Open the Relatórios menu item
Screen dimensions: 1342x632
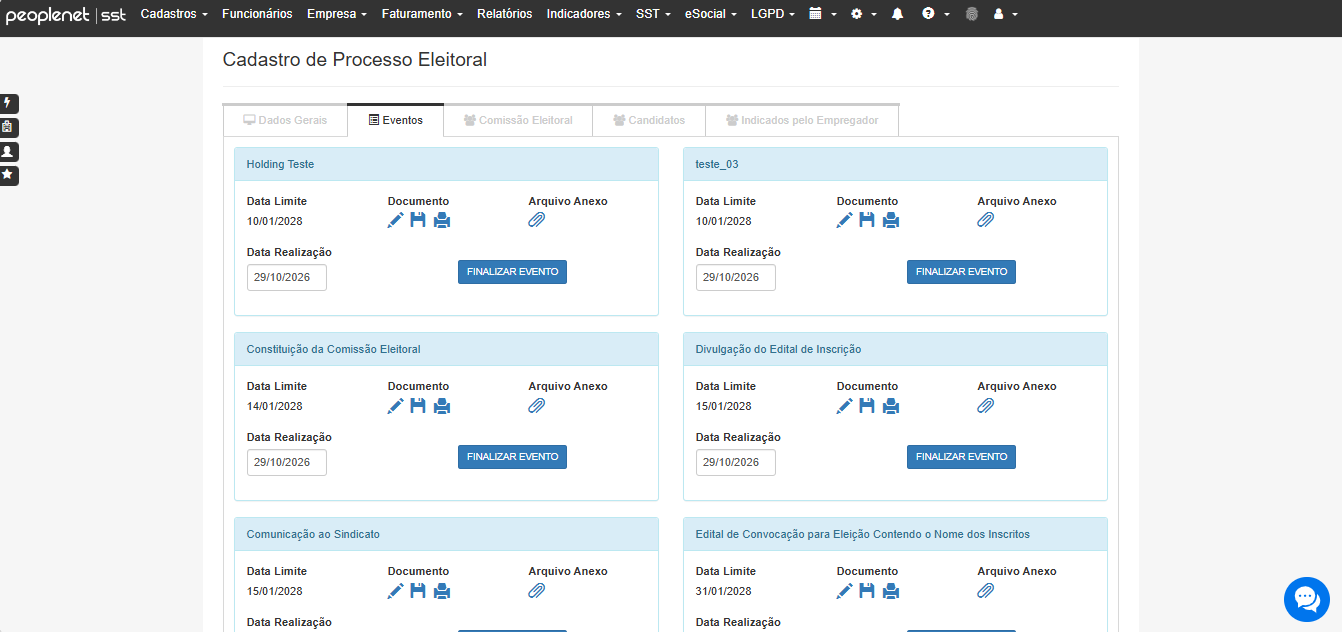tap(505, 14)
